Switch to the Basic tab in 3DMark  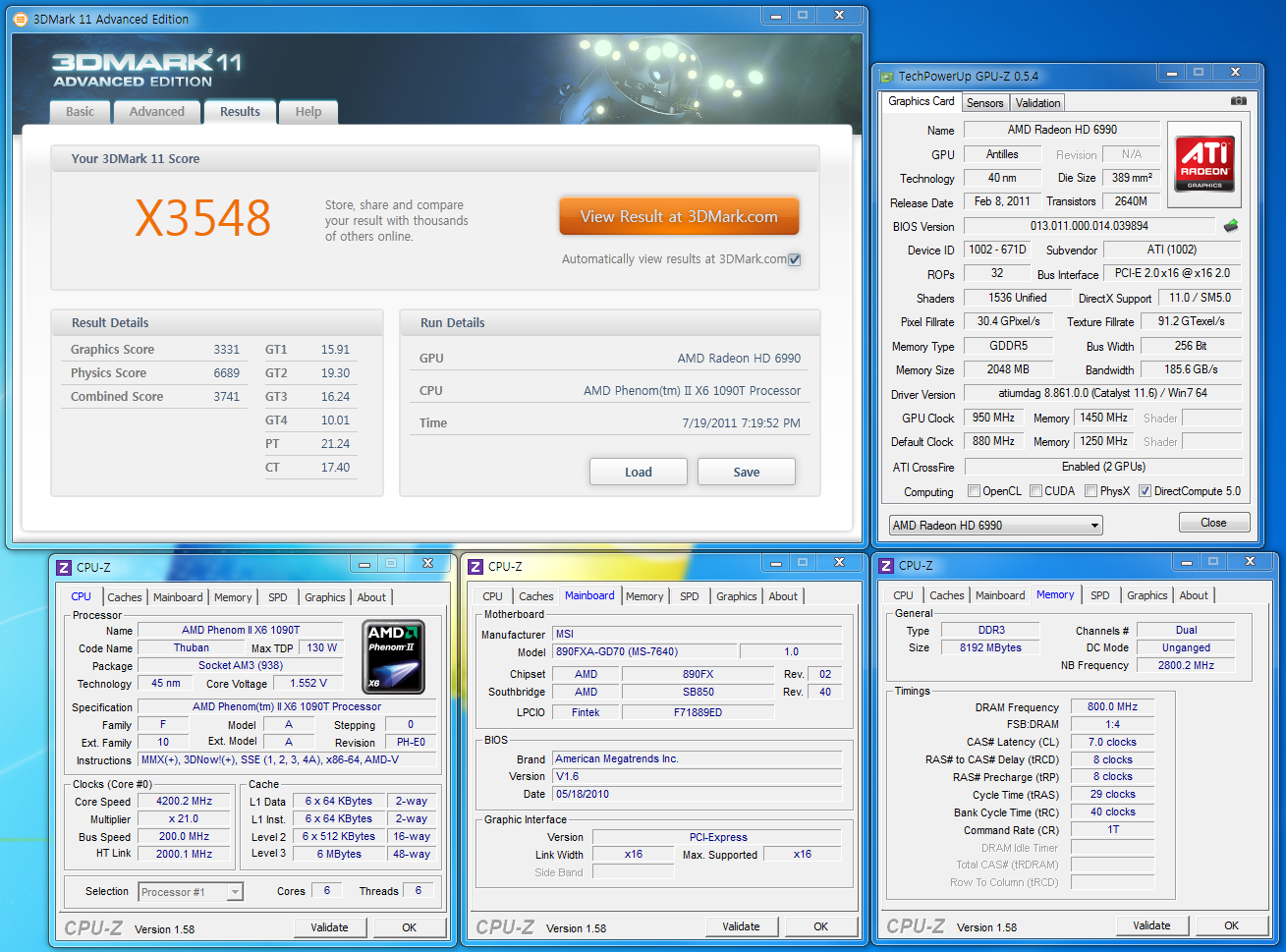point(81,112)
